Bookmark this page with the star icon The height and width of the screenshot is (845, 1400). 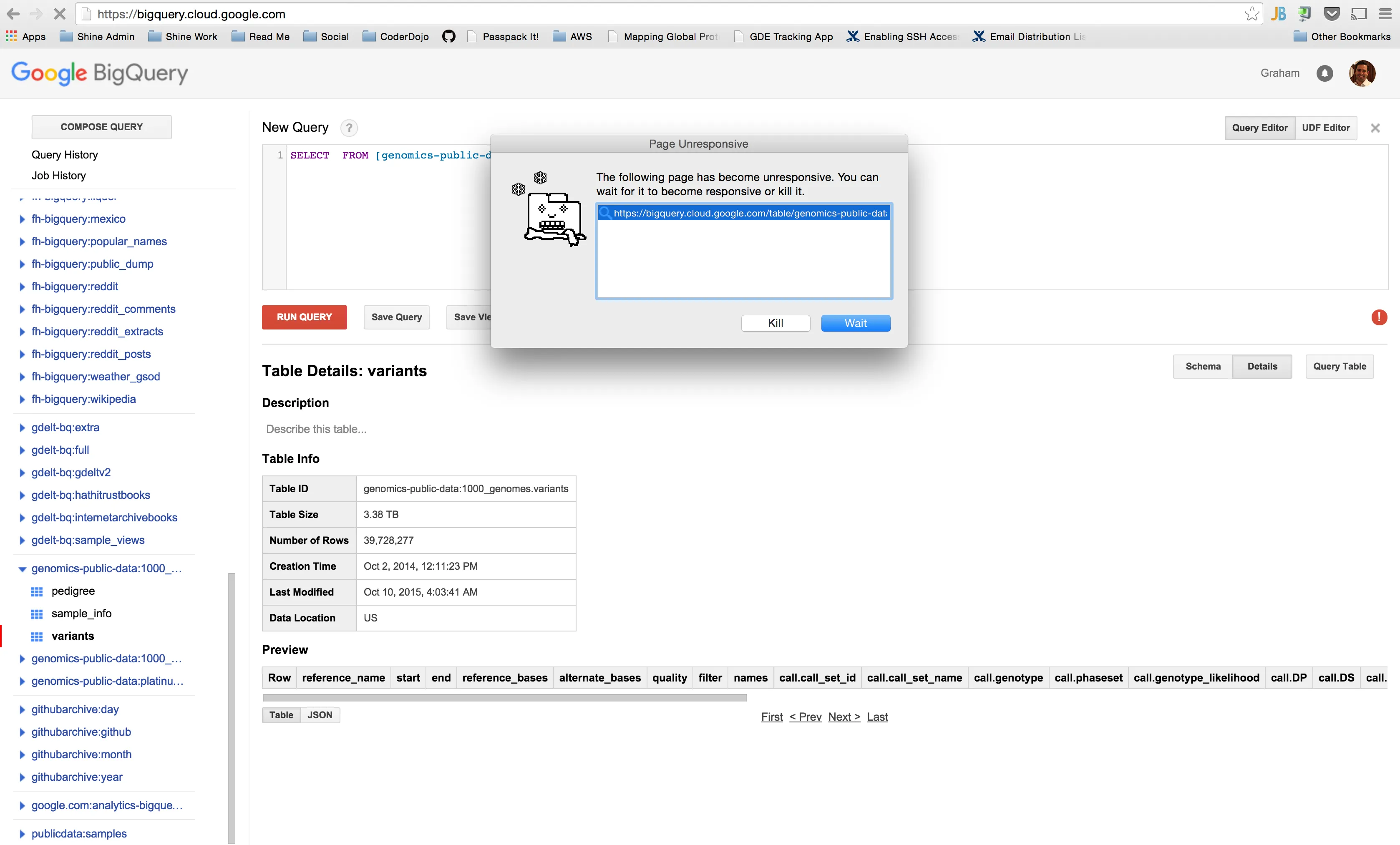click(1252, 14)
